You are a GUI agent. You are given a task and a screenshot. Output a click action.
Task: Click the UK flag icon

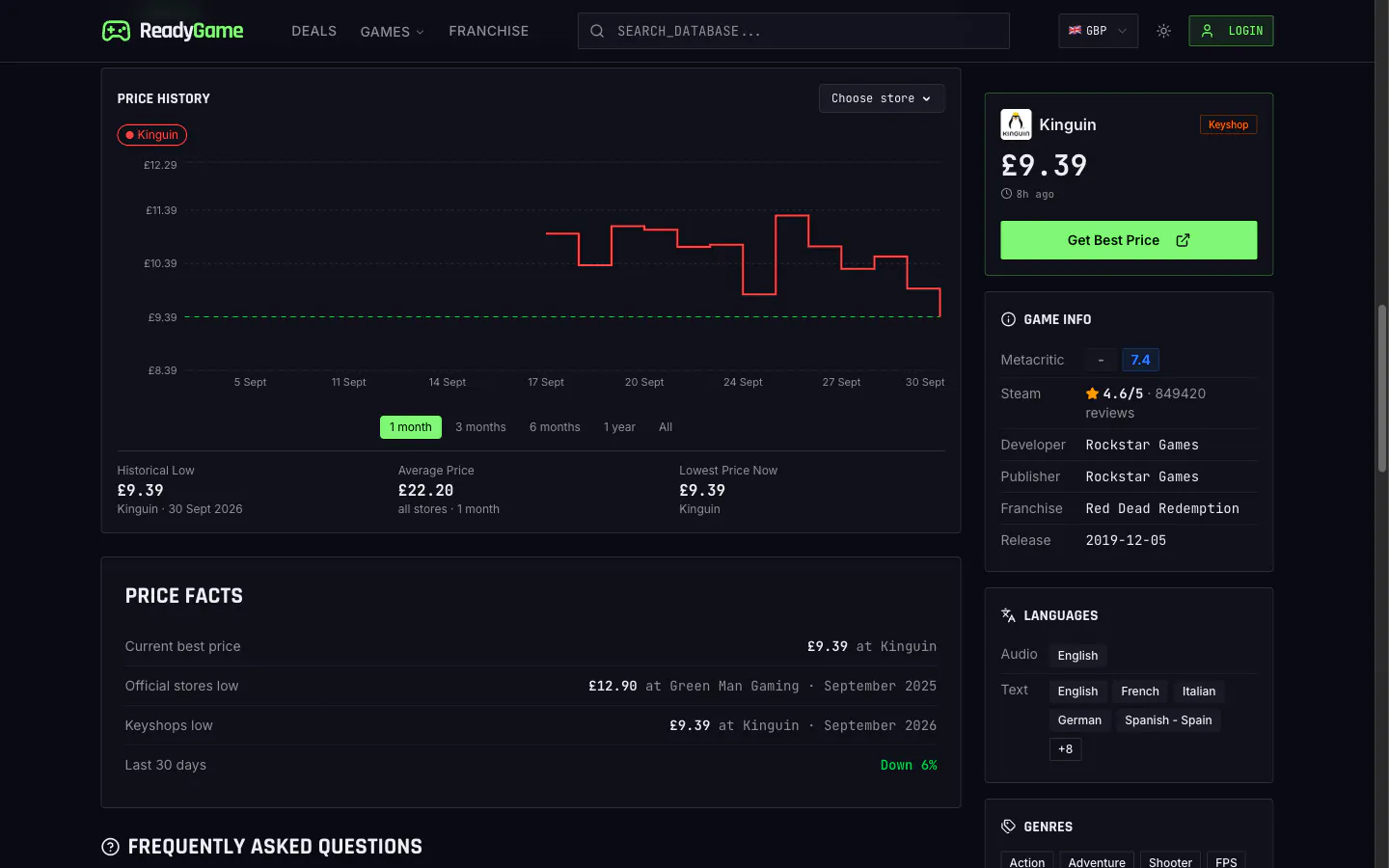1075,31
